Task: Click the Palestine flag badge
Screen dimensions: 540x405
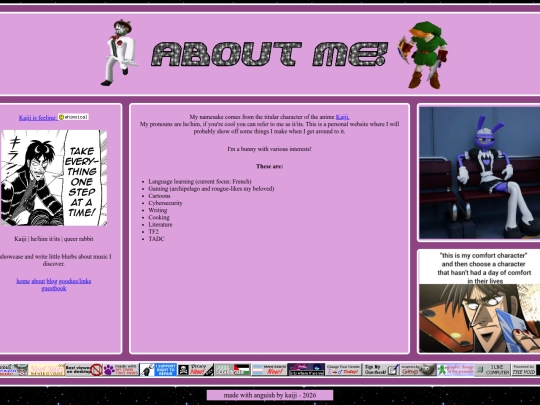Action: (232, 370)
